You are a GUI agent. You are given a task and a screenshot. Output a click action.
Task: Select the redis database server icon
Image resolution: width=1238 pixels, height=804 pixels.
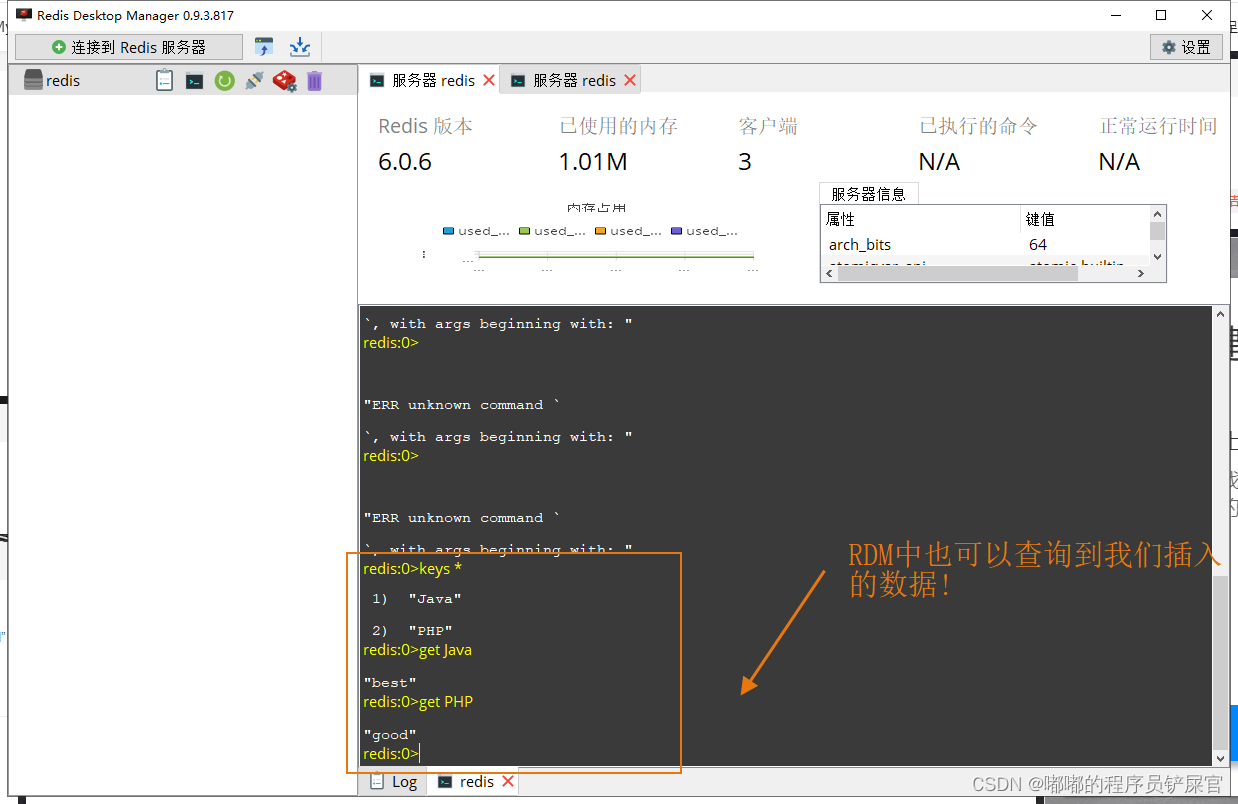coord(33,81)
